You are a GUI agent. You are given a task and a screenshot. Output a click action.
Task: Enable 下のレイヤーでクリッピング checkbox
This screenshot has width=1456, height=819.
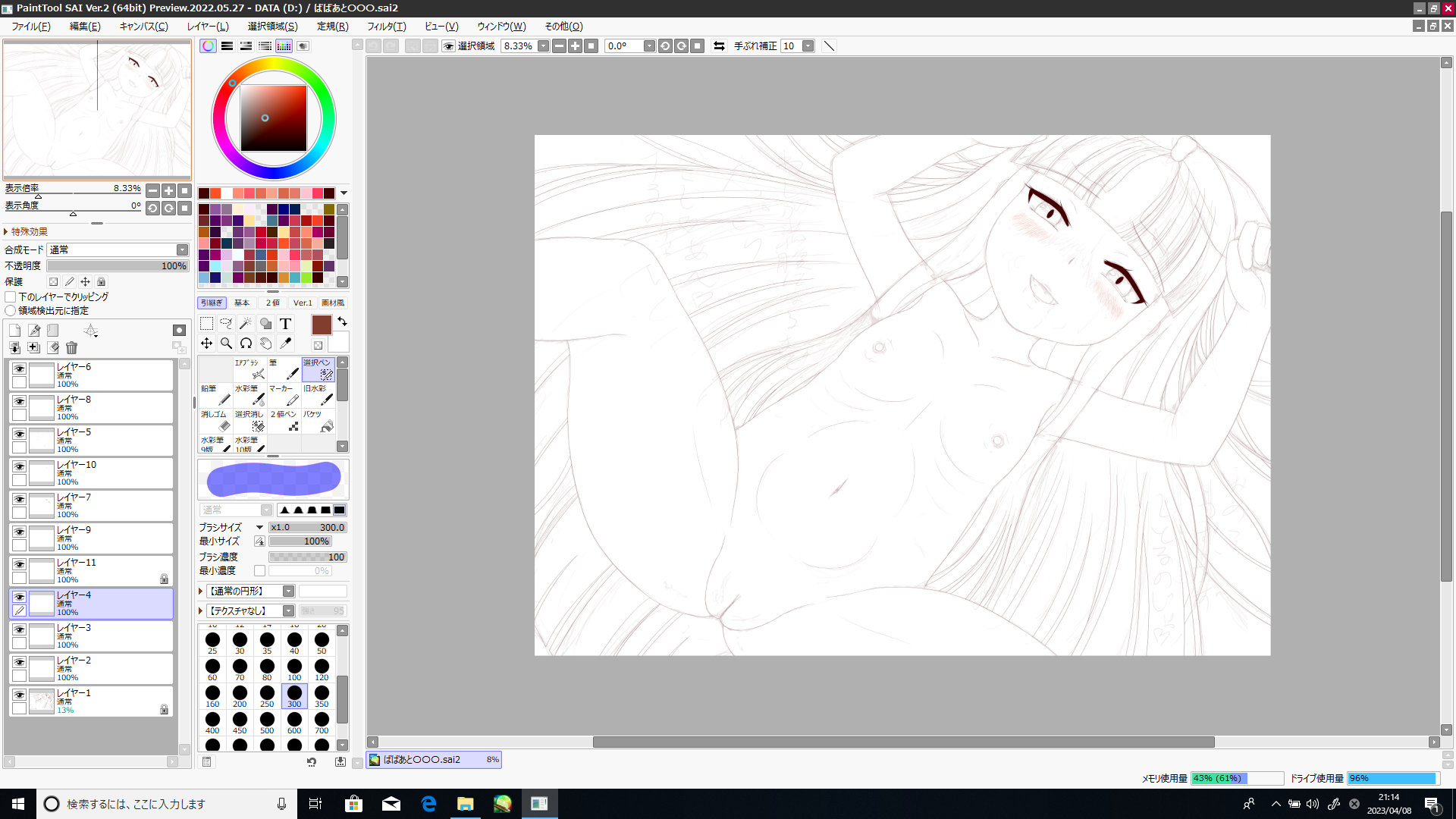click(x=11, y=297)
